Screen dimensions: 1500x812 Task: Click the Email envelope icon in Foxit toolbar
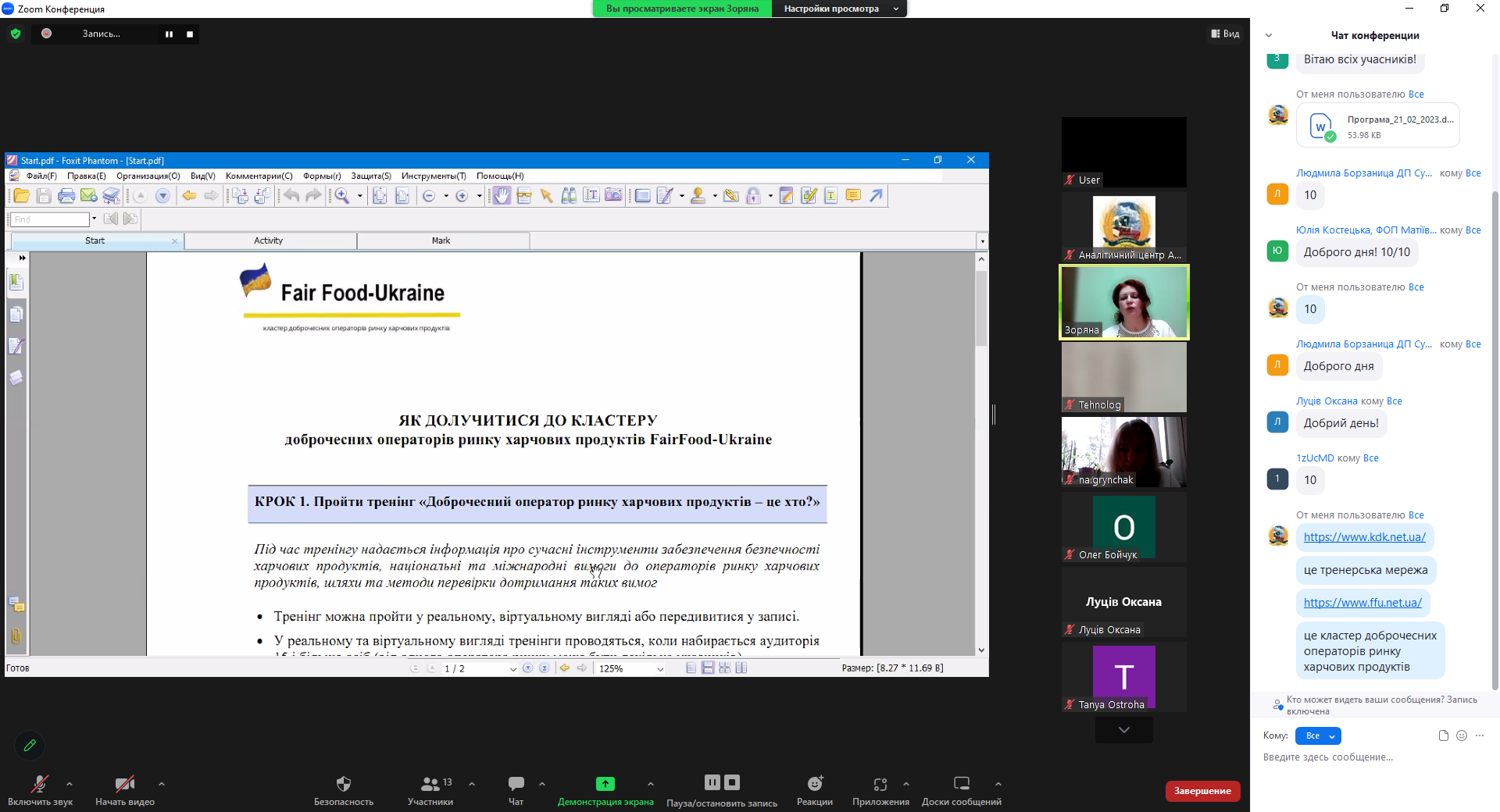89,196
